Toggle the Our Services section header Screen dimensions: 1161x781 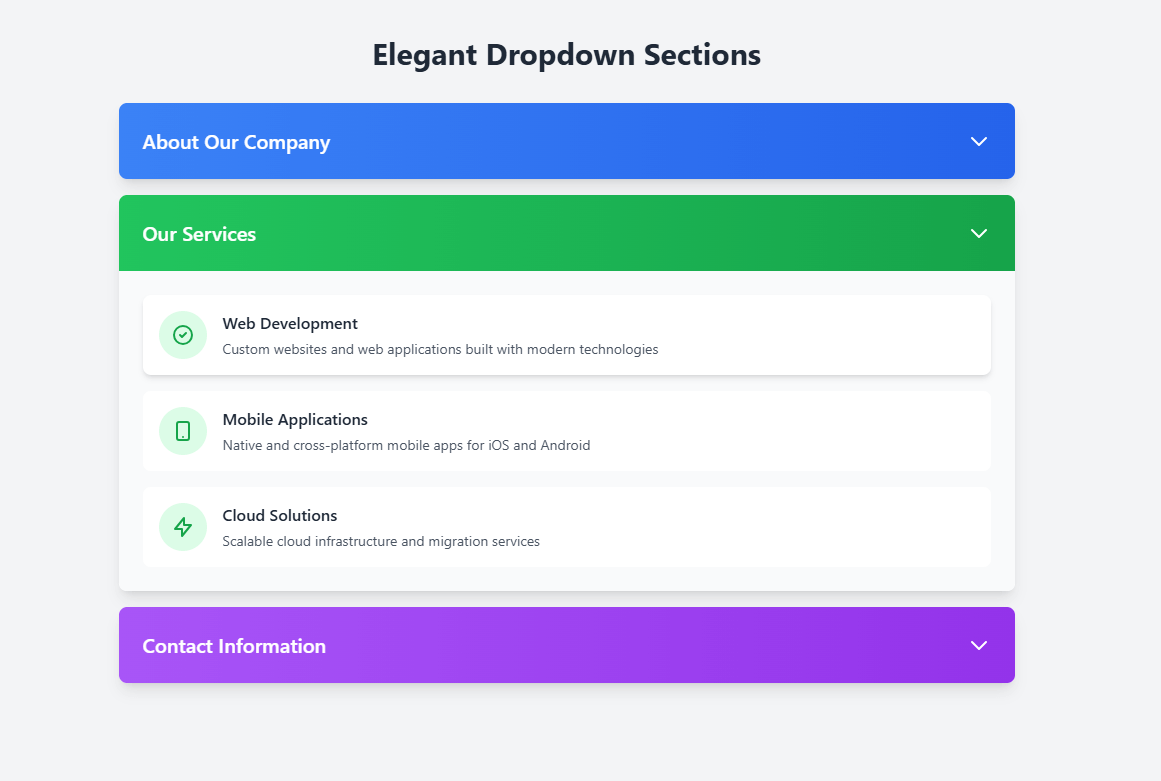(566, 233)
